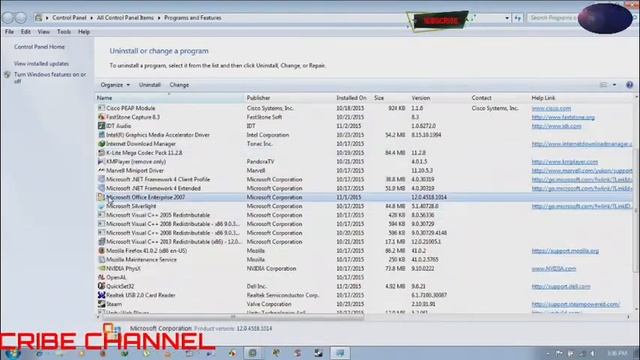Refresh the Programs and Features address bar

518,18
